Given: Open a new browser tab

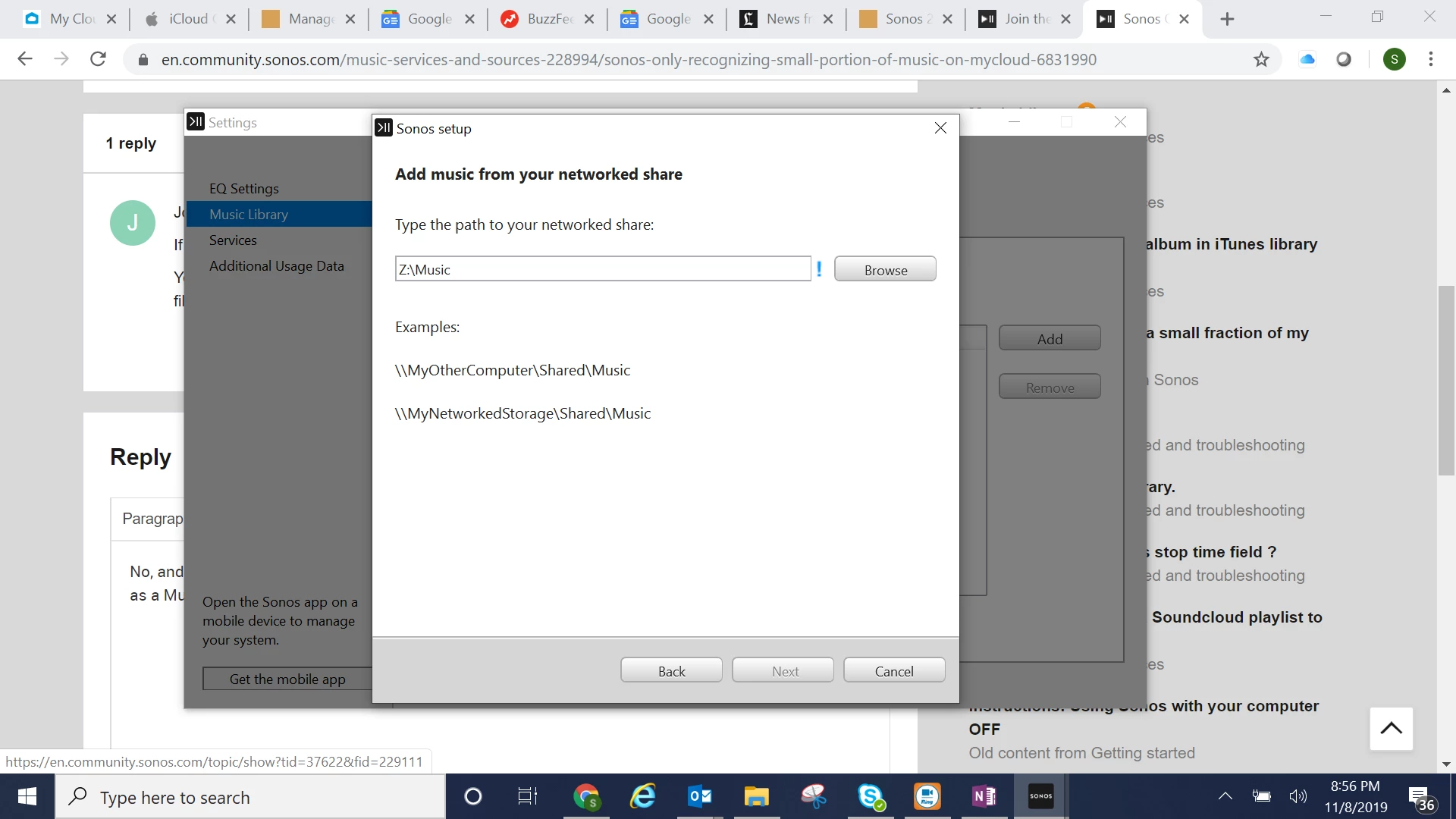Looking at the screenshot, I should click(1227, 19).
